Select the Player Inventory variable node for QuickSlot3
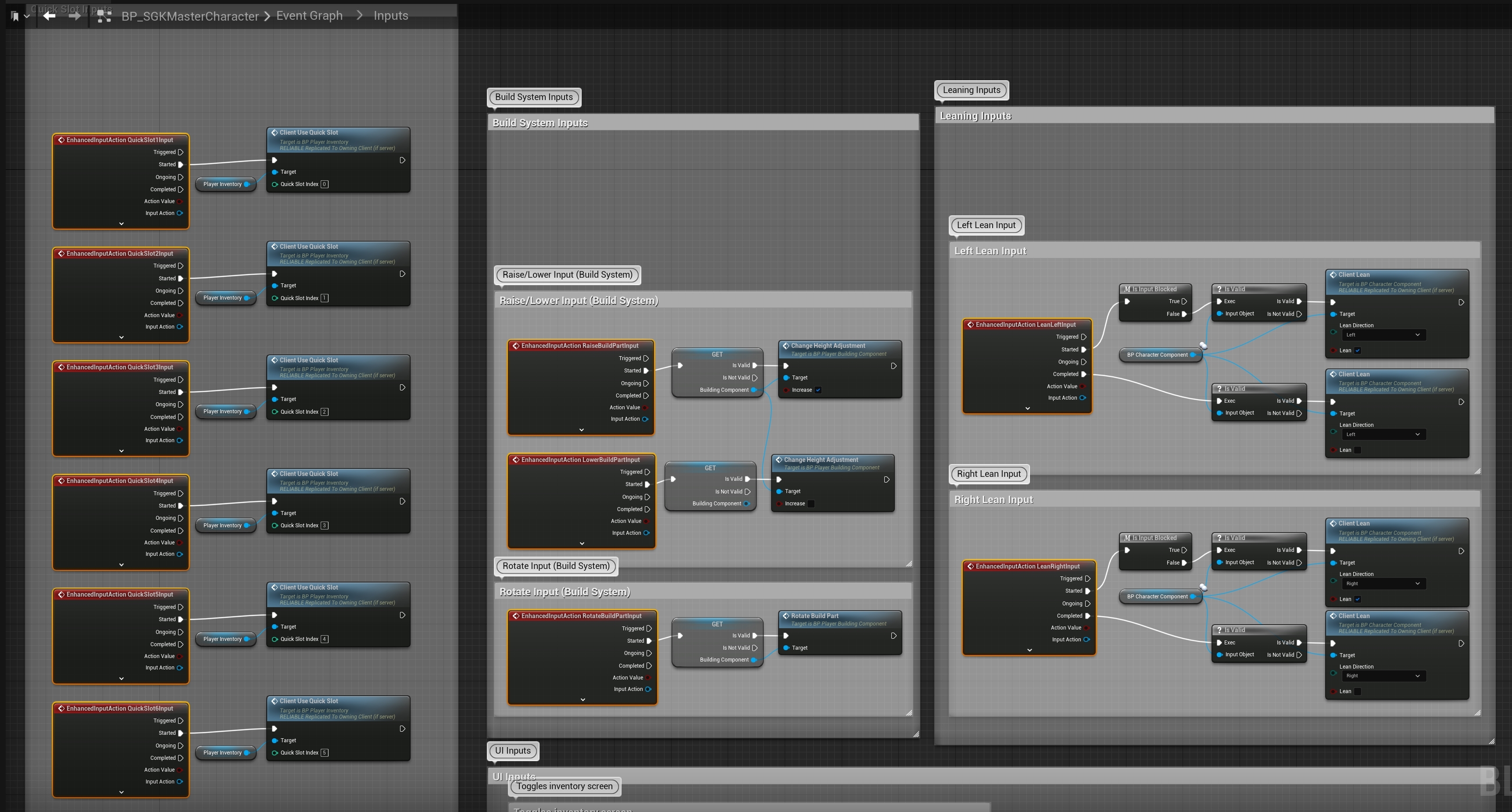1512x812 pixels. click(x=222, y=411)
